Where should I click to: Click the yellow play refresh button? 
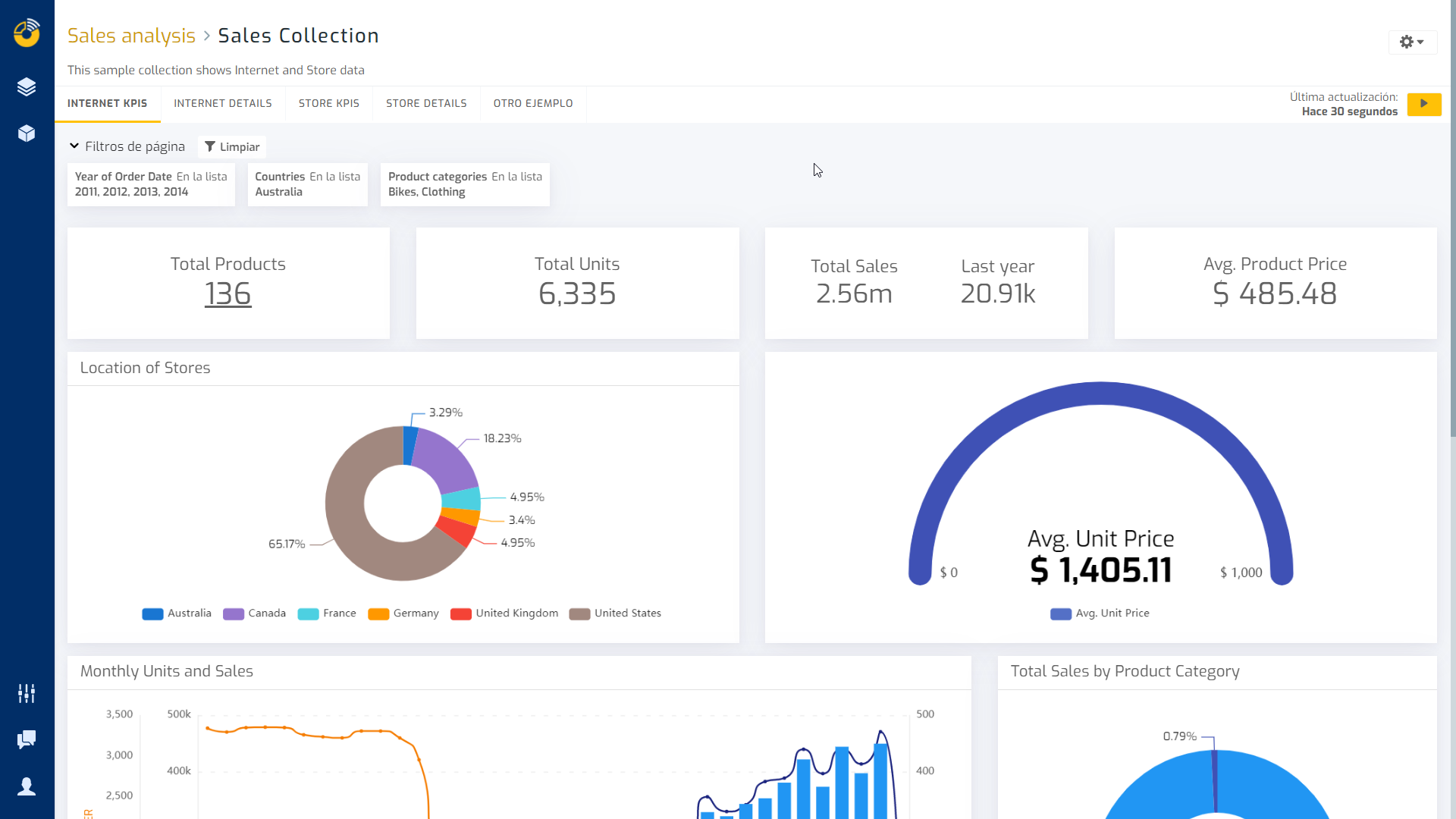1423,104
